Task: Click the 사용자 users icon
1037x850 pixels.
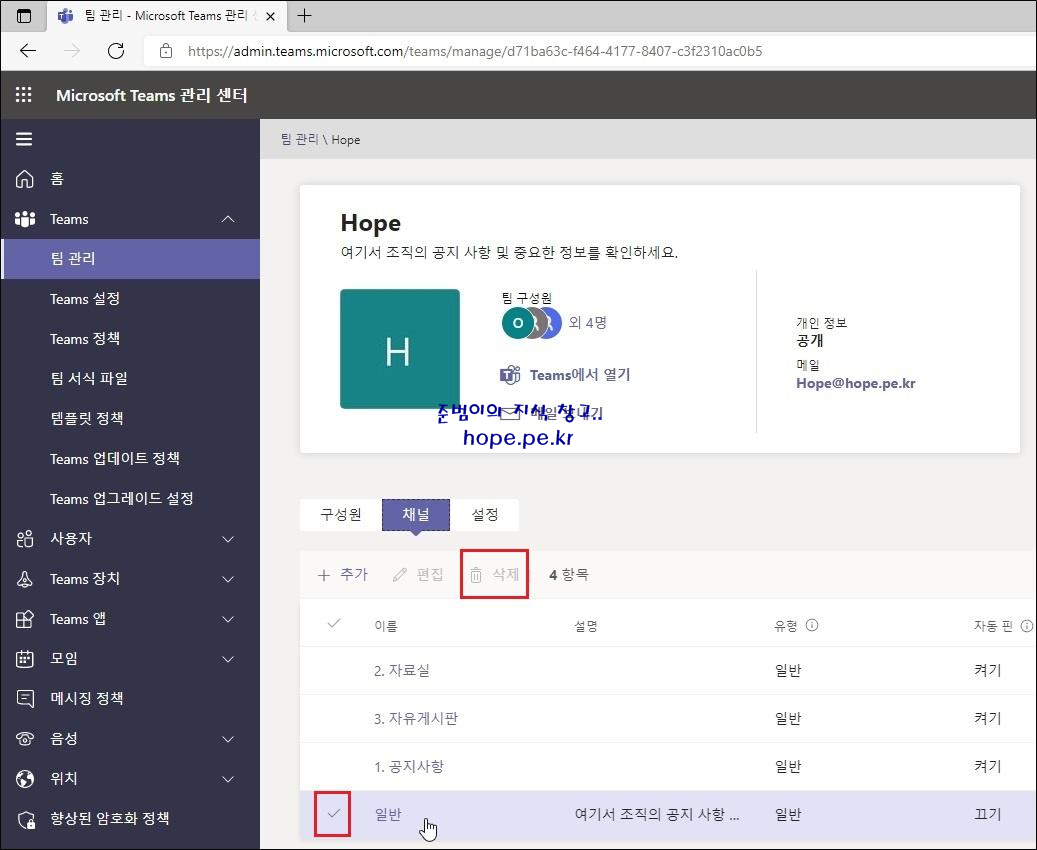Action: coord(24,539)
